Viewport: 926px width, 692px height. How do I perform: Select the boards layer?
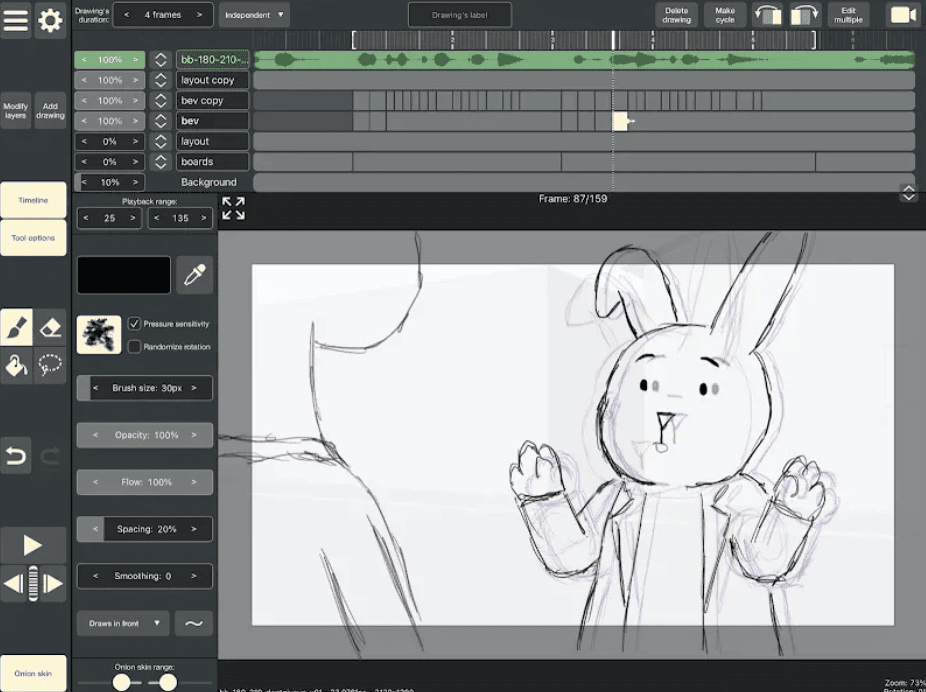(212, 162)
